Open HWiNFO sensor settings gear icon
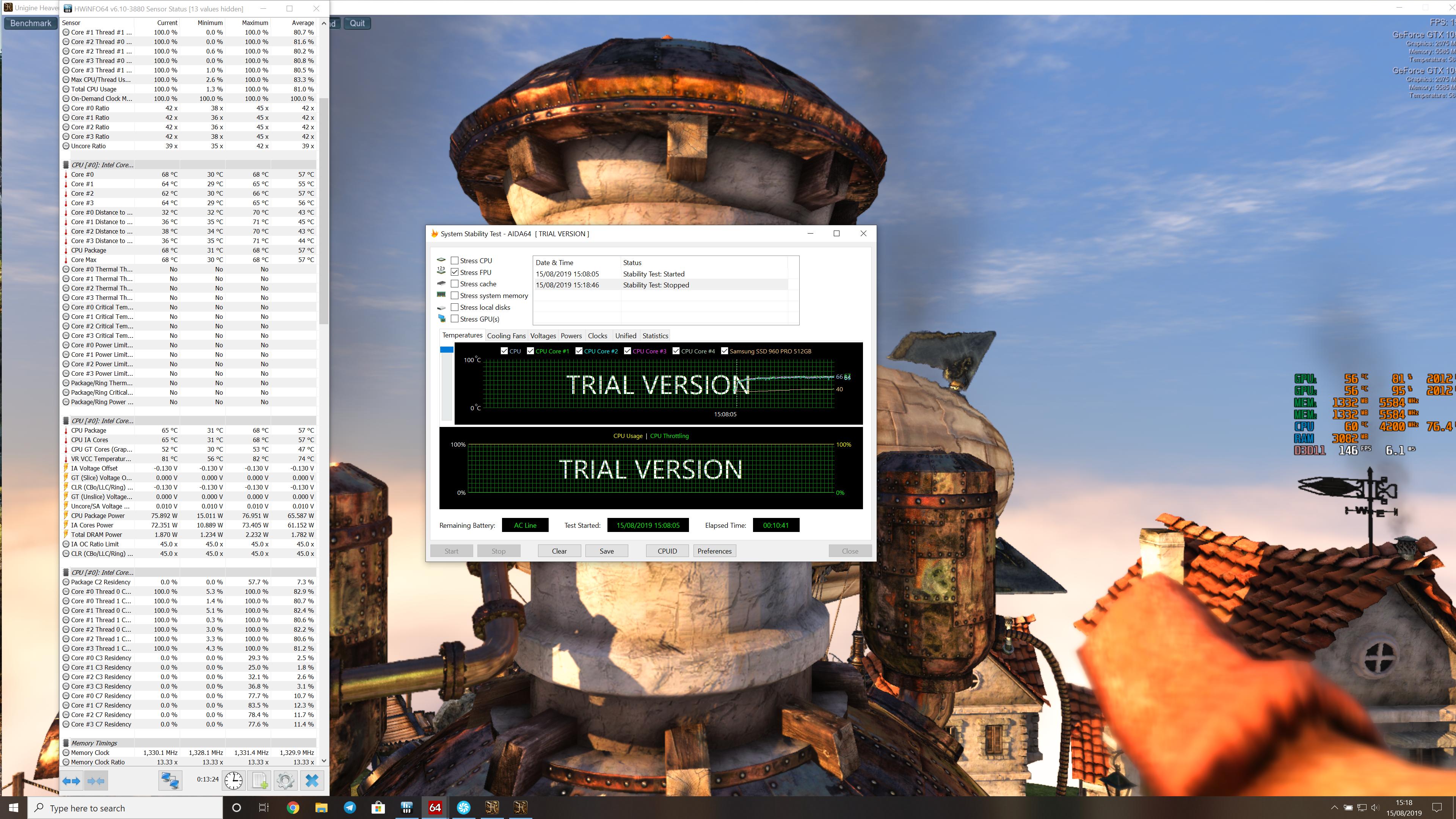 click(x=286, y=781)
